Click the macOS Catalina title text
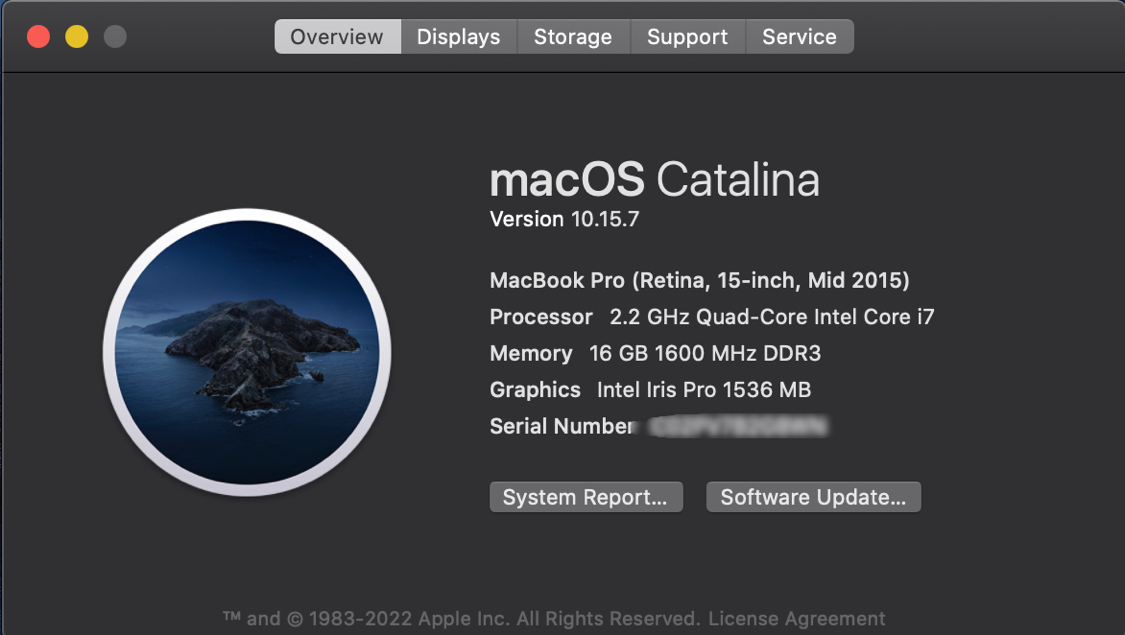Viewport: 1125px width, 635px height. (x=654, y=180)
